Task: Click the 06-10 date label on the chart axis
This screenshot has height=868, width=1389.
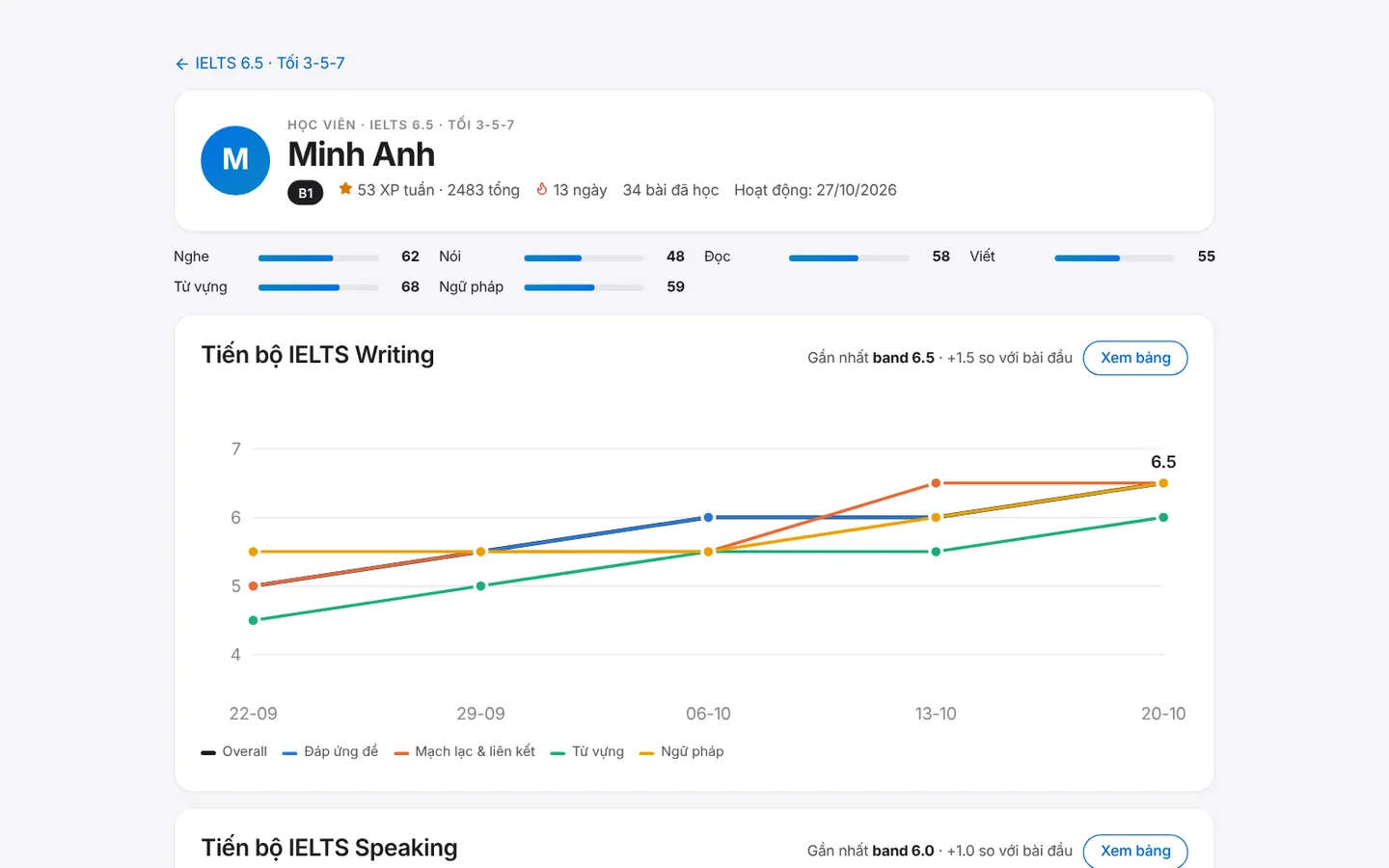Action: tap(708, 714)
